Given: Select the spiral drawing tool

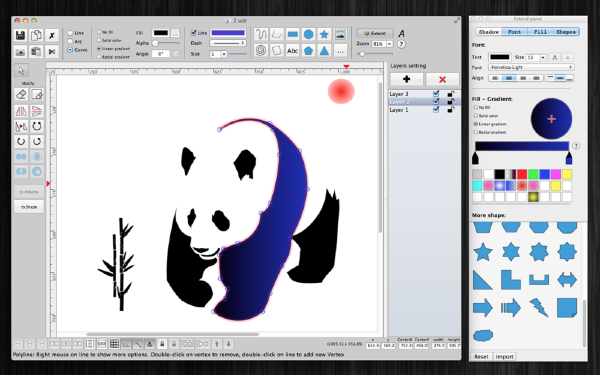Looking at the screenshot, I should 261,50.
